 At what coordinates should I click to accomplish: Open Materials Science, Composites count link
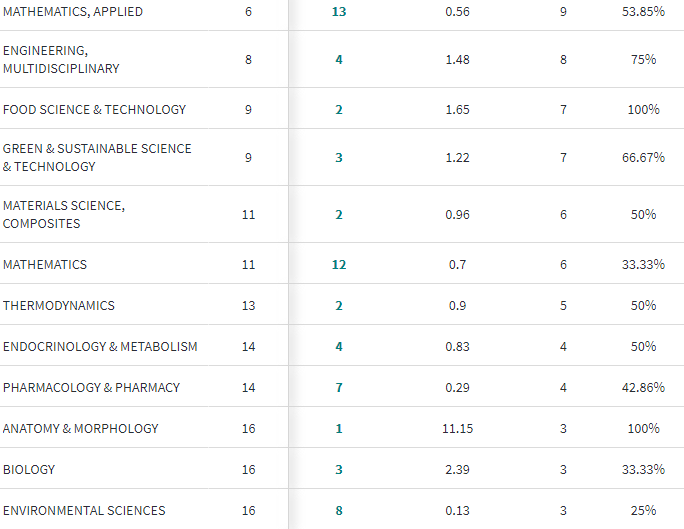click(x=338, y=215)
